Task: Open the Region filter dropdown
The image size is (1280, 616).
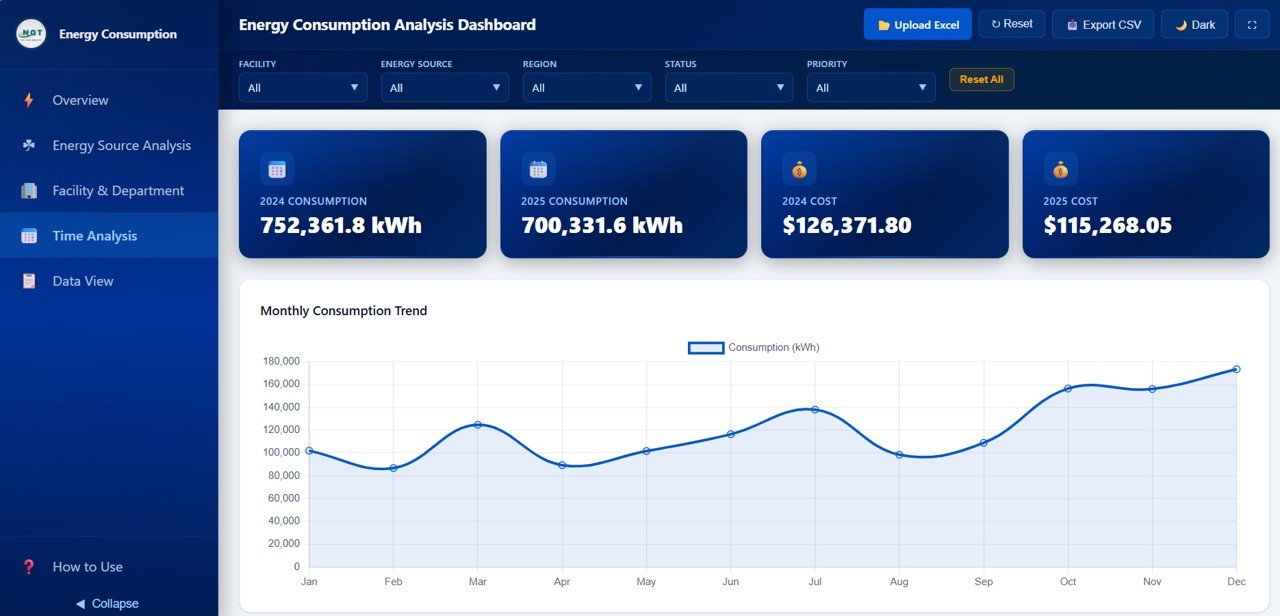Action: coord(587,87)
